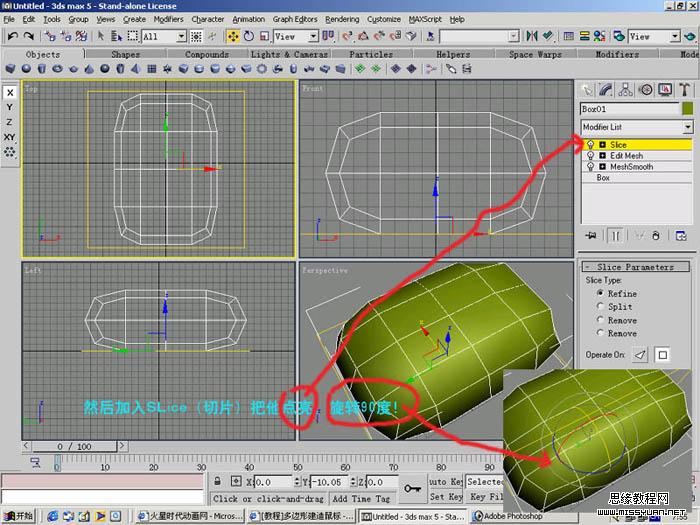This screenshot has height=525, width=700.
Task: Select the Refine slice type
Action: coord(602,294)
